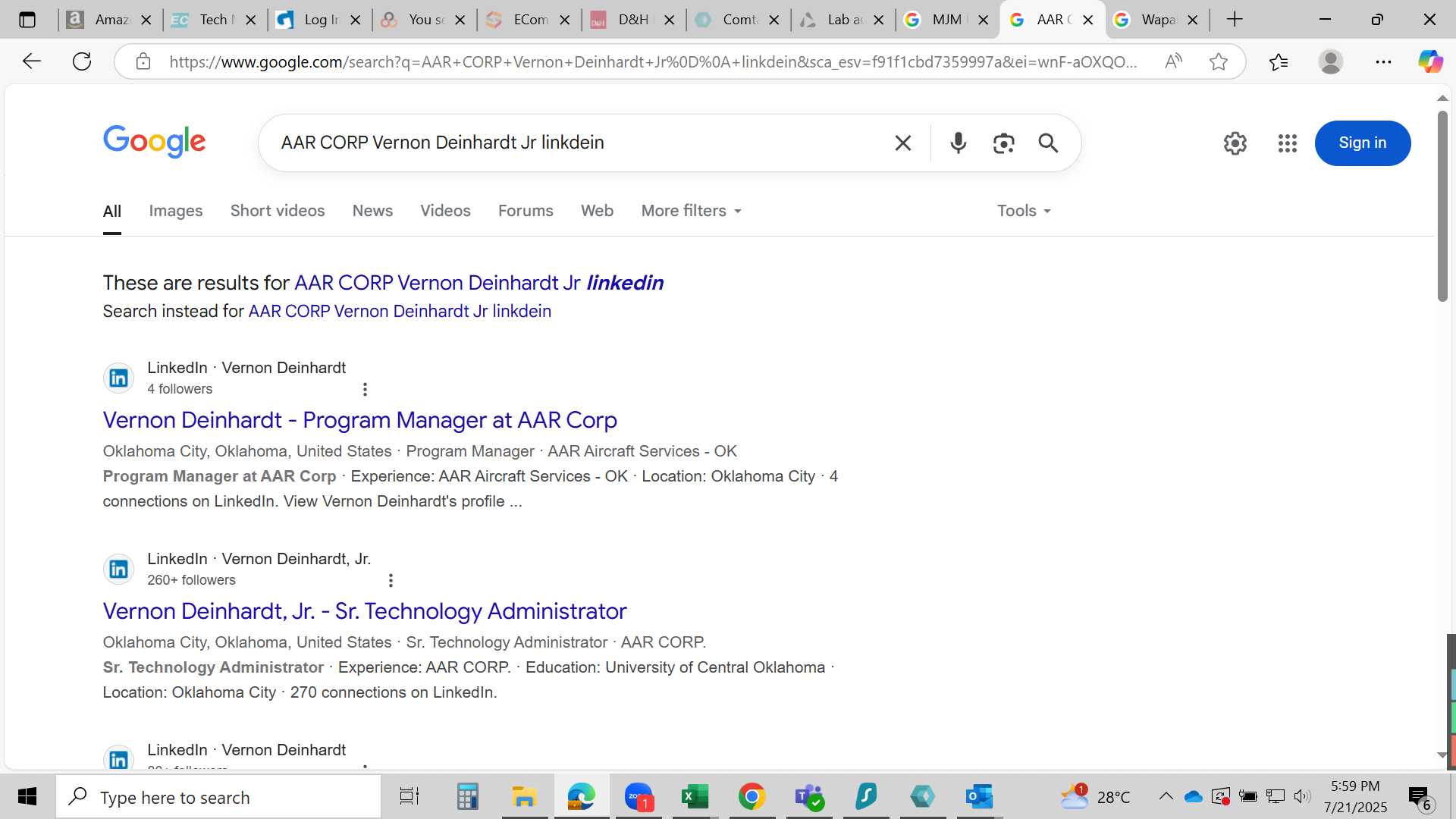This screenshot has height=819, width=1456.
Task: Open options for Sr. Technology Administrator result
Action: (x=391, y=580)
